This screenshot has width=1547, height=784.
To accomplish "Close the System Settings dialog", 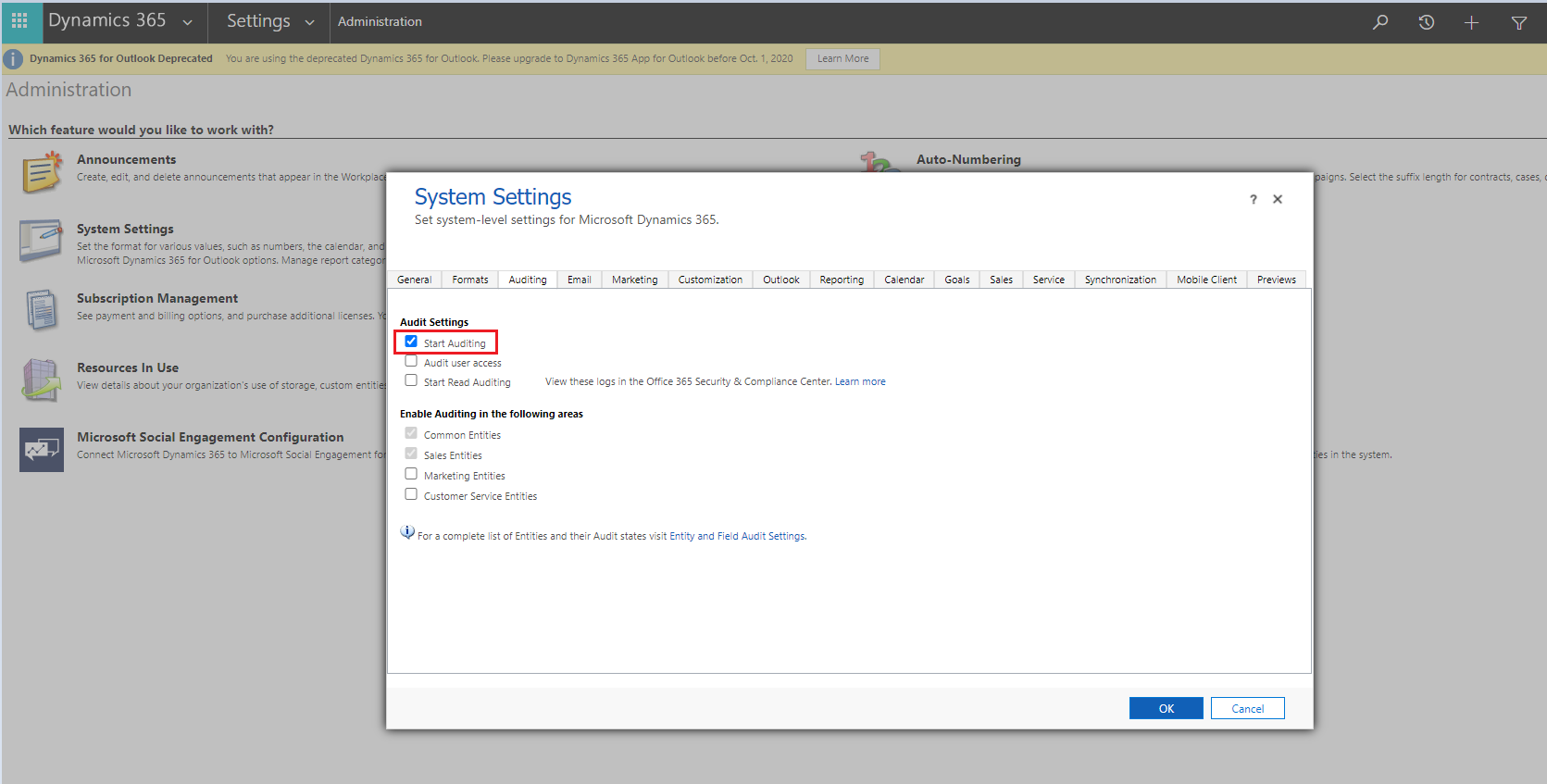I will coord(1278,199).
